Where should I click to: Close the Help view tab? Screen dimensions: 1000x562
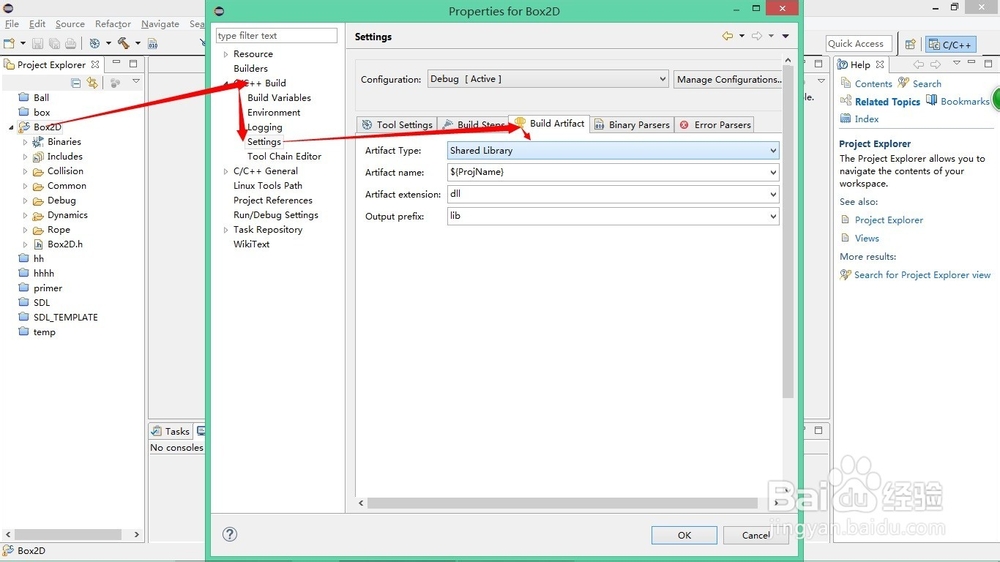880,64
